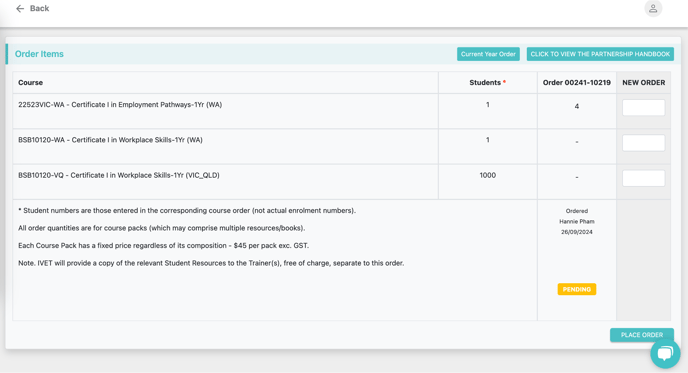Click the Back link text
This screenshot has width=688, height=373.
pos(39,8)
